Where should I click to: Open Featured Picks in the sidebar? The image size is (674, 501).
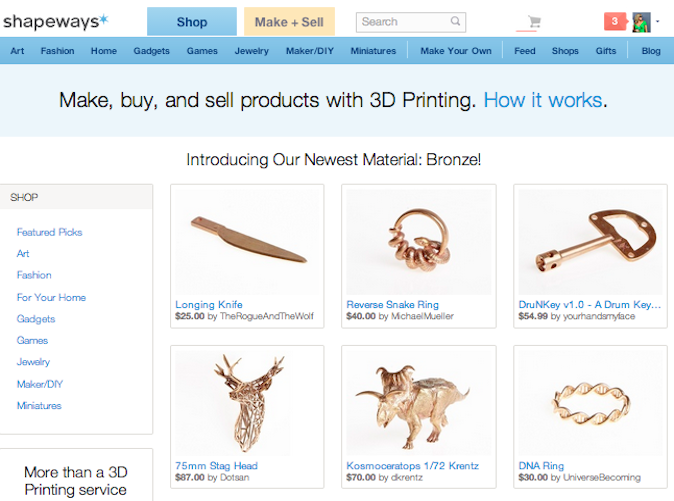[x=50, y=232]
